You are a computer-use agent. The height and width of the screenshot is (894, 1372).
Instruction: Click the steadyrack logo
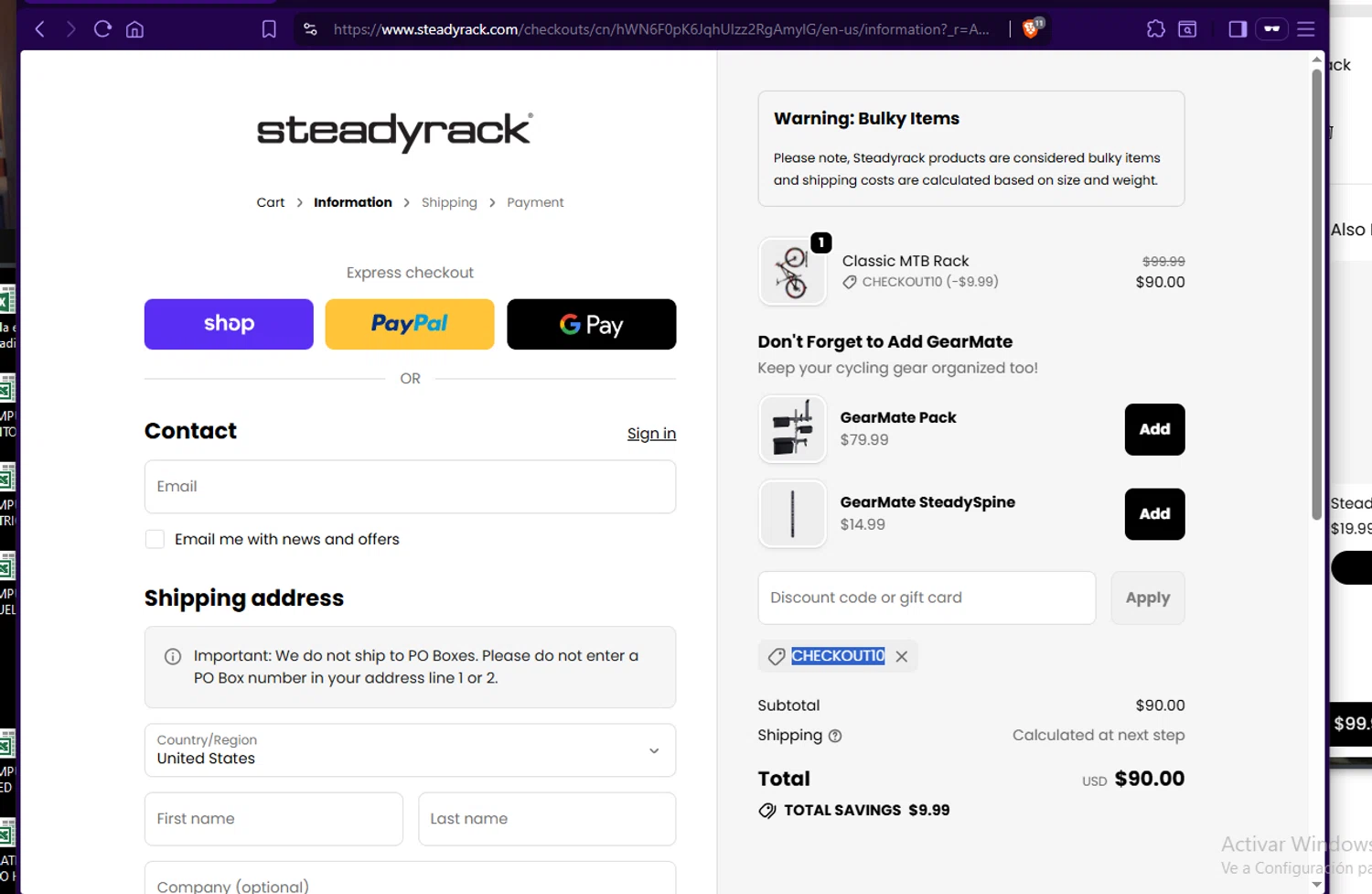pyautogui.click(x=395, y=132)
